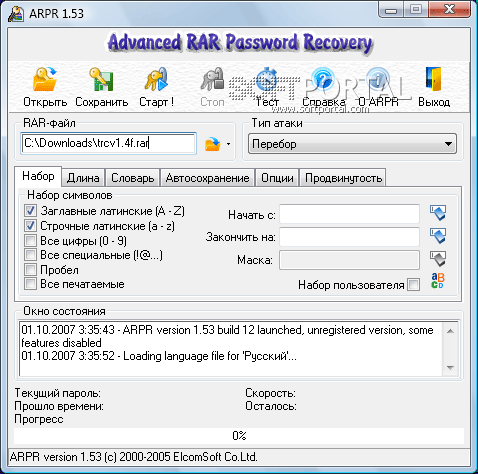Switch to the Автосохранение tab
This screenshot has width=478, height=474.
[207, 178]
